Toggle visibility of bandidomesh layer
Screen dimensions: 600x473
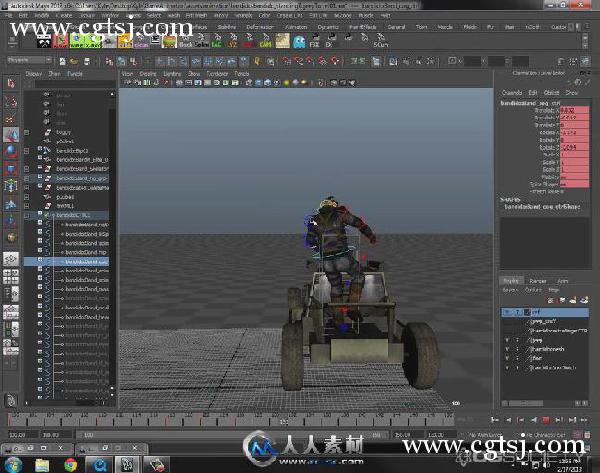point(507,349)
